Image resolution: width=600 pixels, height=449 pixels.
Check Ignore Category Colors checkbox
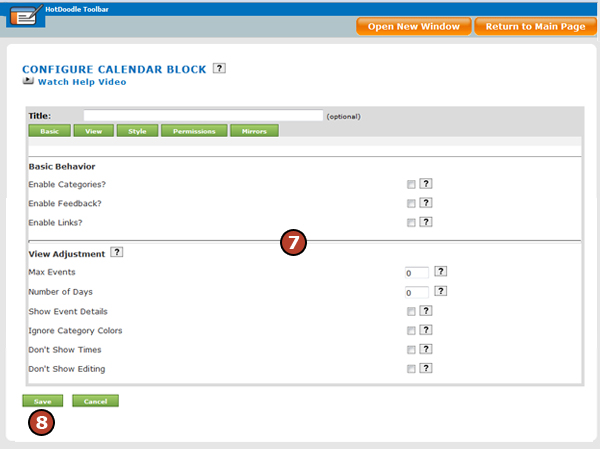pyautogui.click(x=411, y=331)
